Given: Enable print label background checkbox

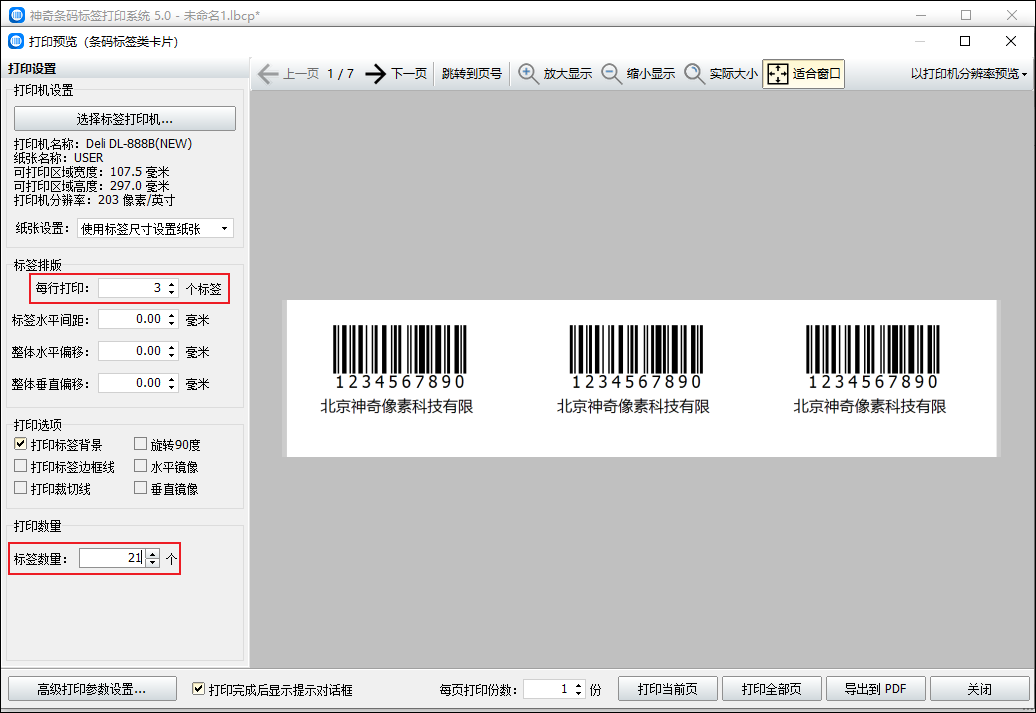Looking at the screenshot, I should 20,444.
